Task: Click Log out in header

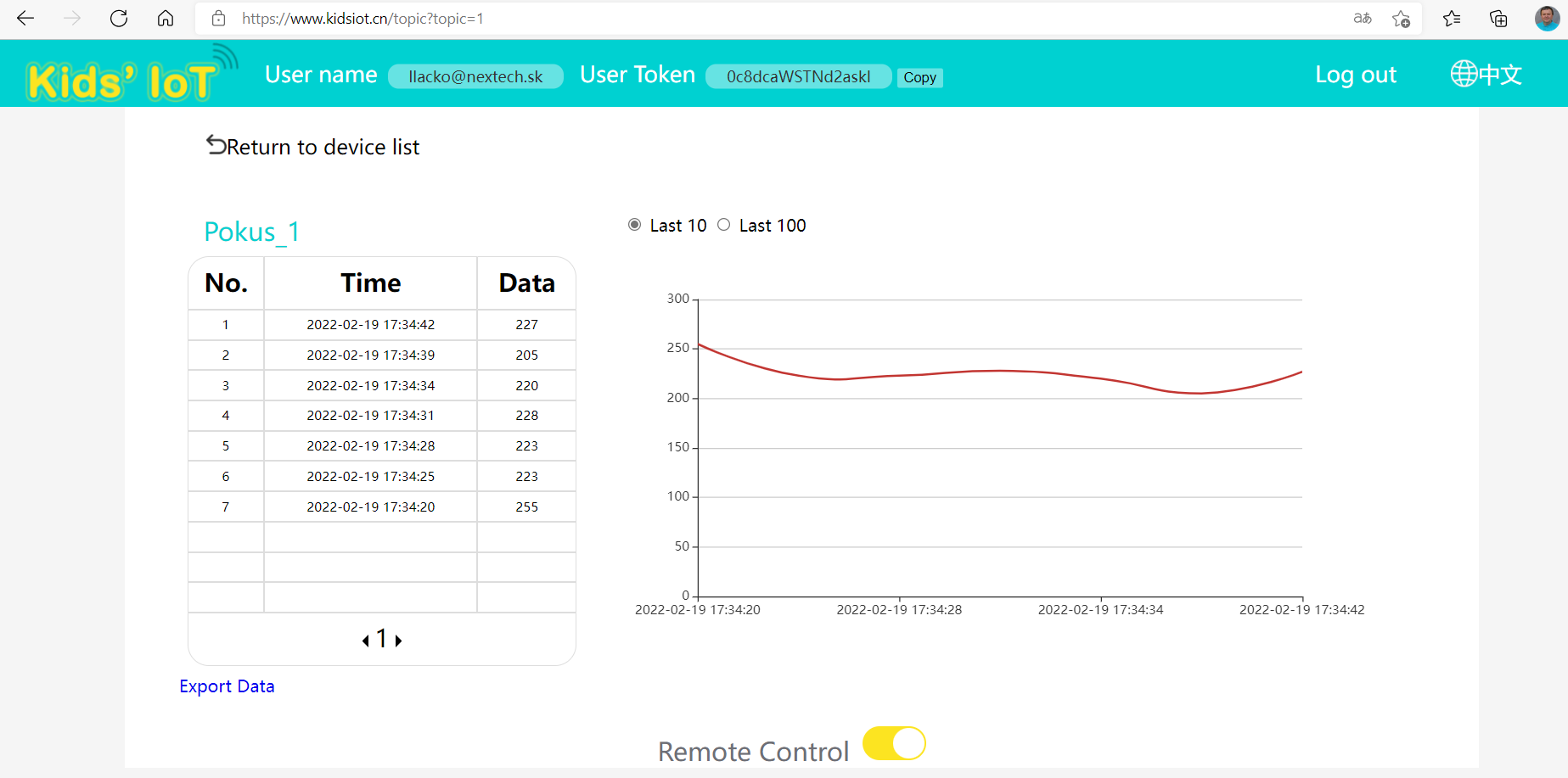Action: pos(1355,75)
